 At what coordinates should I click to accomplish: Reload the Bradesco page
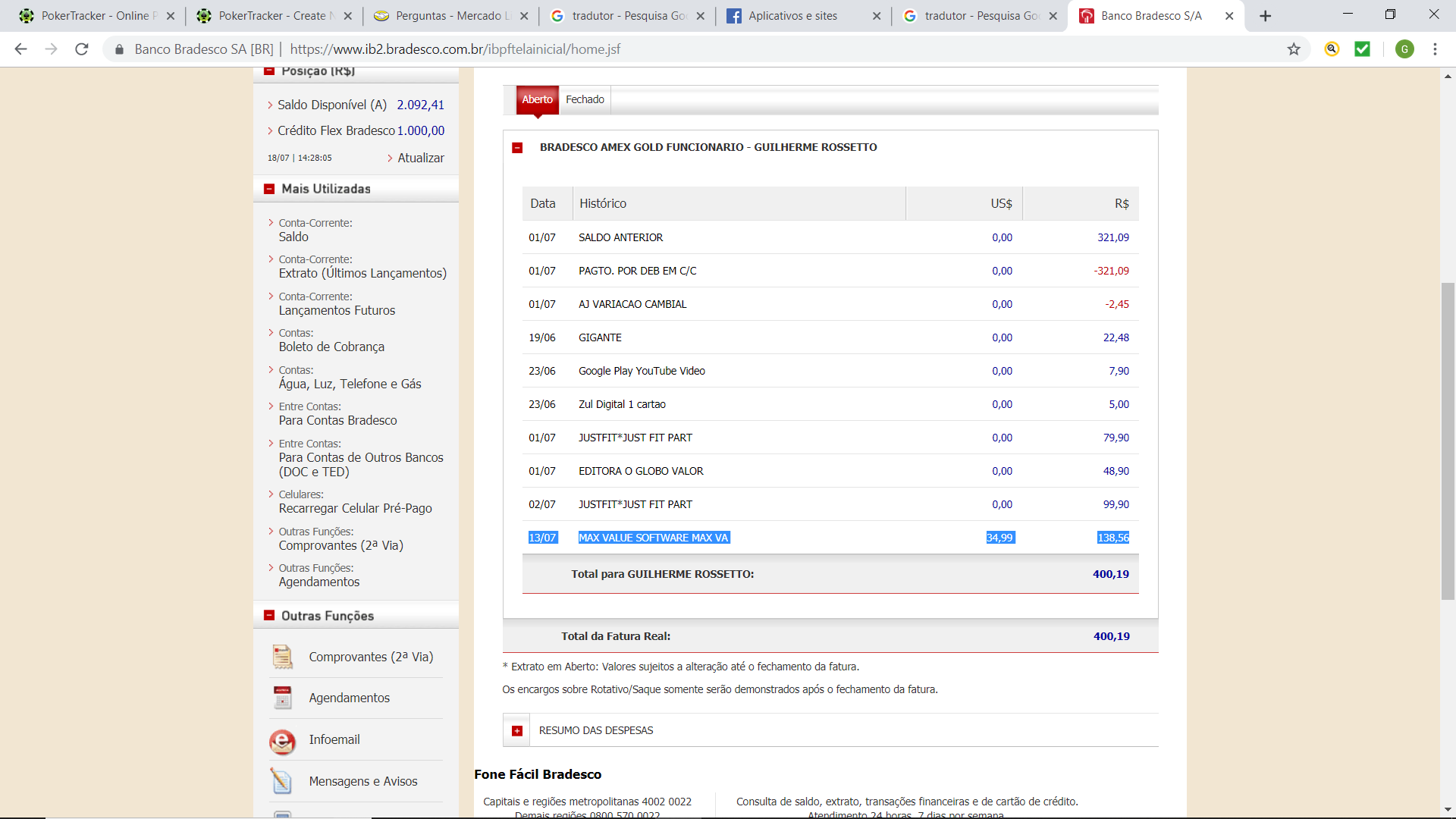tap(82, 49)
